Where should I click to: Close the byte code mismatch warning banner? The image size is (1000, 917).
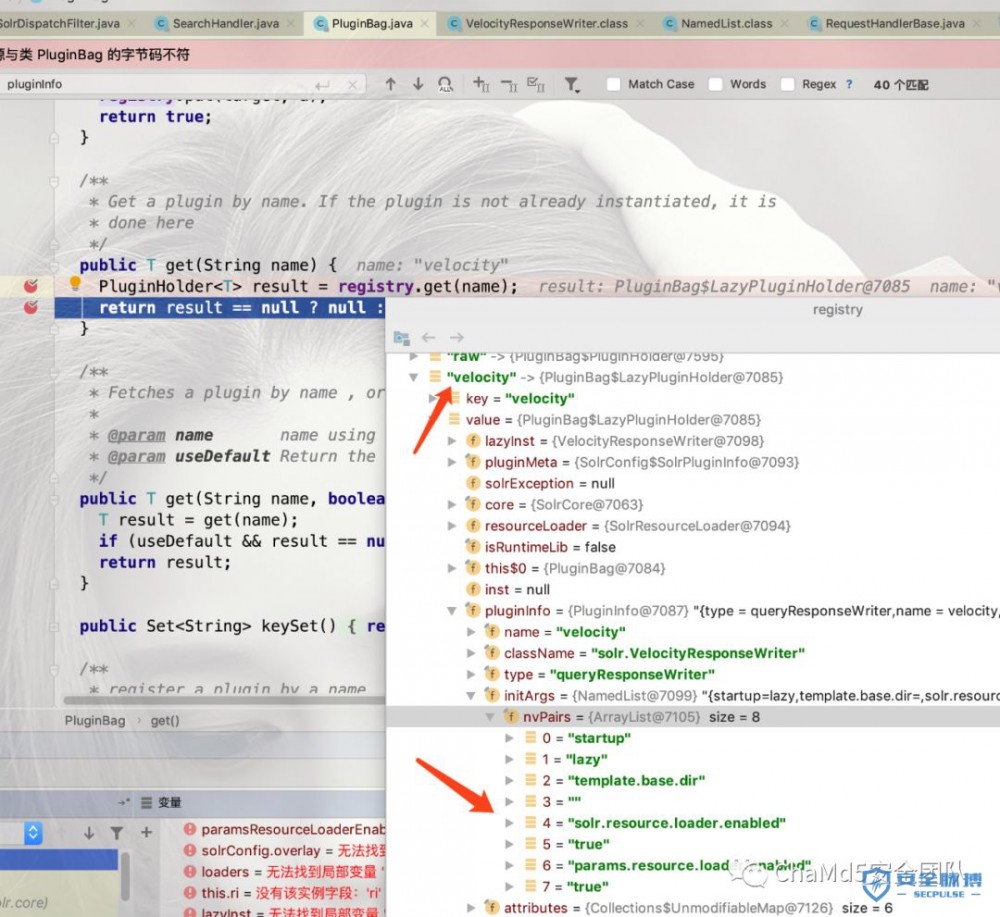pos(985,55)
